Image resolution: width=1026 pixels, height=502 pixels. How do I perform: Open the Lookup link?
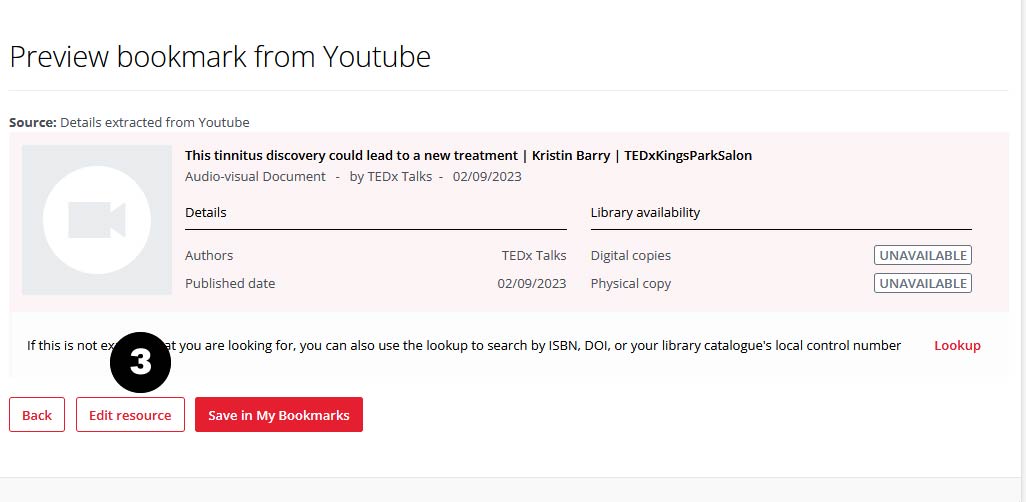point(957,345)
